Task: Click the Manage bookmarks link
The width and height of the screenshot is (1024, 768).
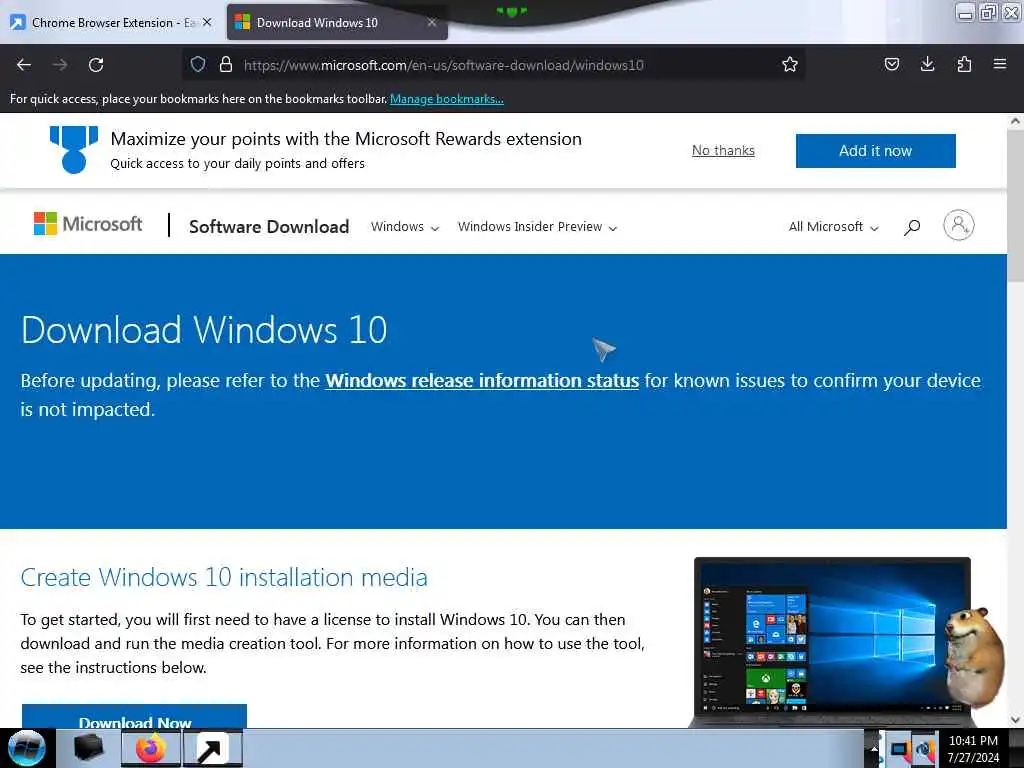Action: click(x=447, y=99)
